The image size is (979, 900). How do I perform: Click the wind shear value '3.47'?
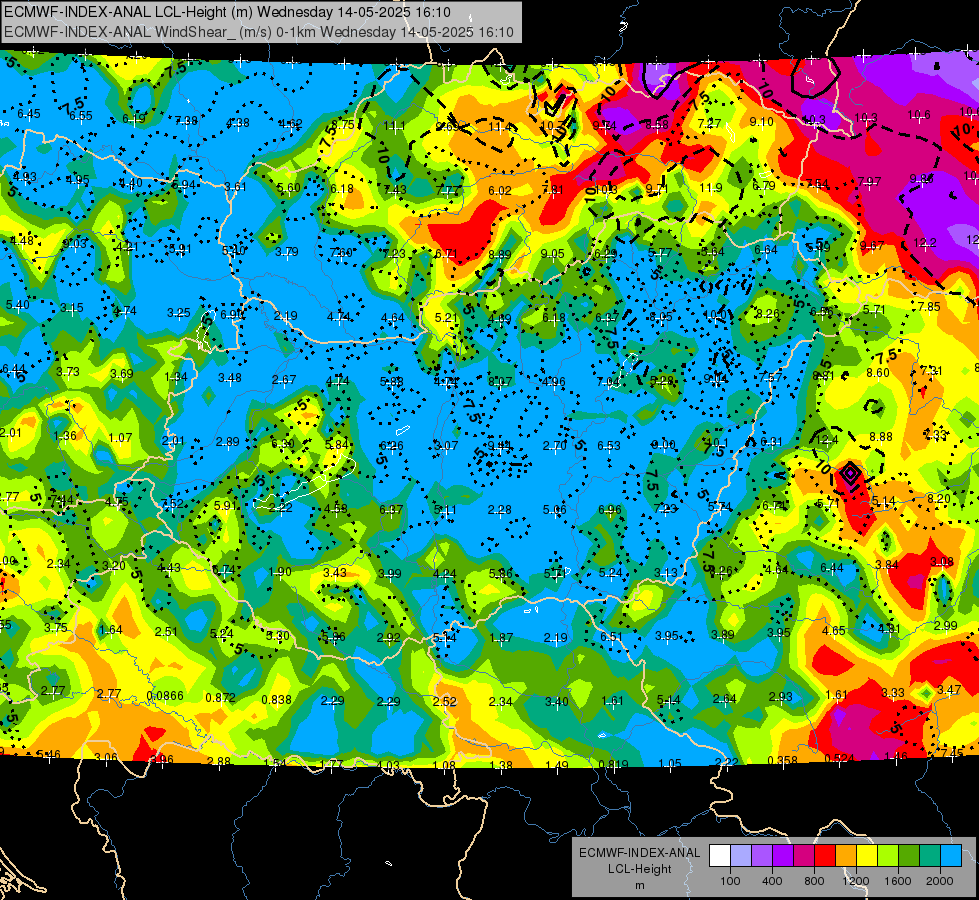pos(949,690)
